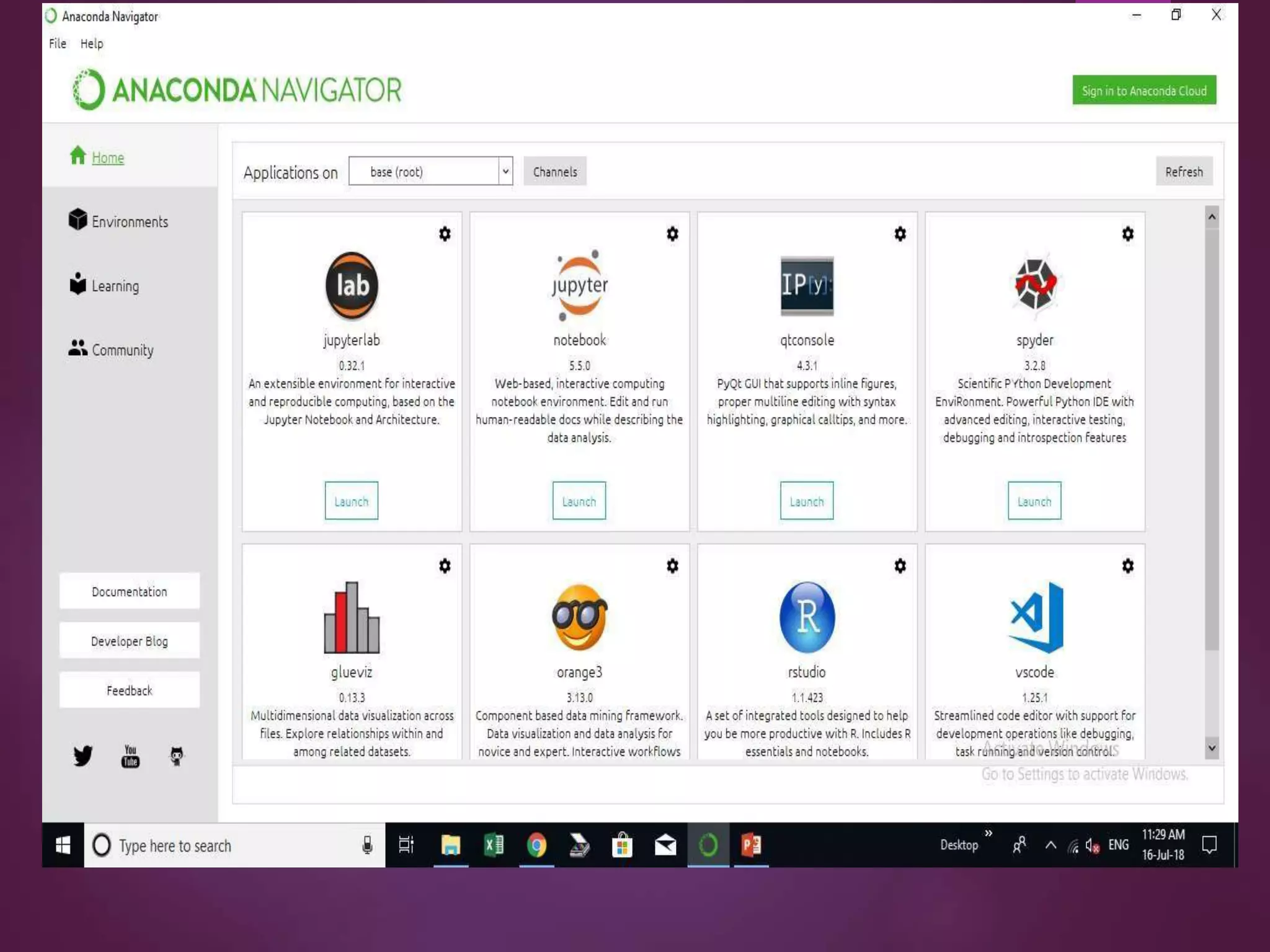Click Sign in to Anaconda Cloud

[1143, 90]
